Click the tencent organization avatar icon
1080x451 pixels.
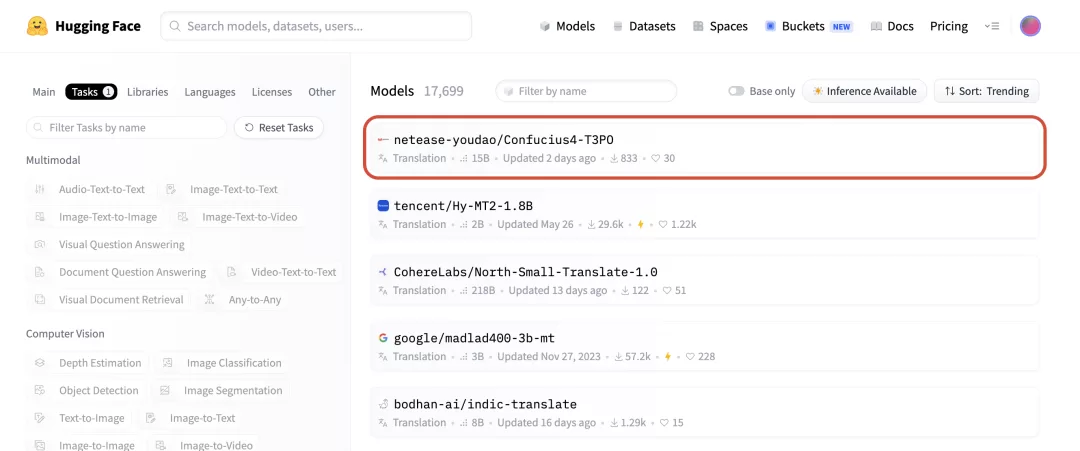[x=384, y=205]
